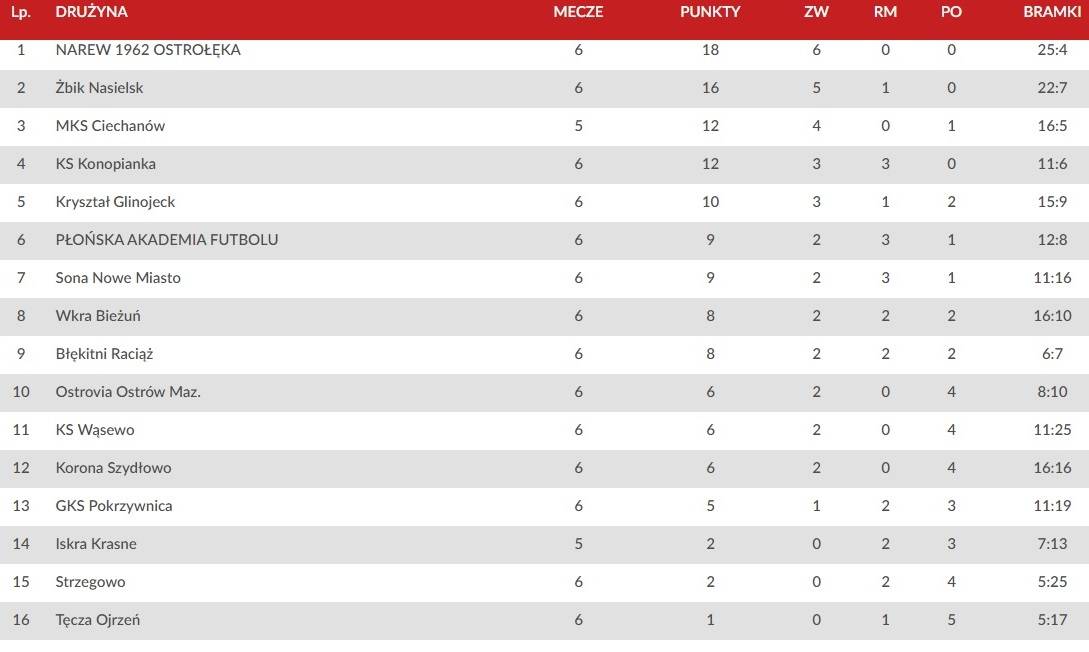Screen dimensions: 1089x652
Task: Click Ostrovia Ostrów Maz. team name
Action: point(128,392)
